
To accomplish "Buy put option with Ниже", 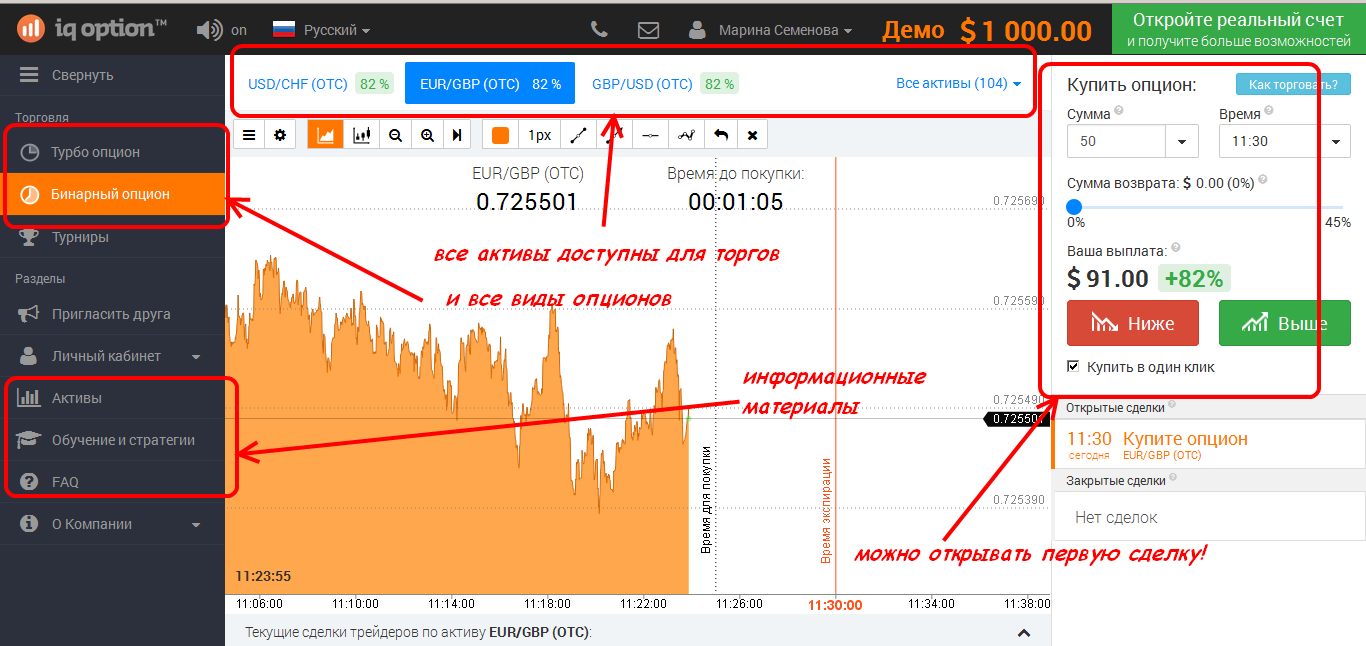I will [1133, 323].
